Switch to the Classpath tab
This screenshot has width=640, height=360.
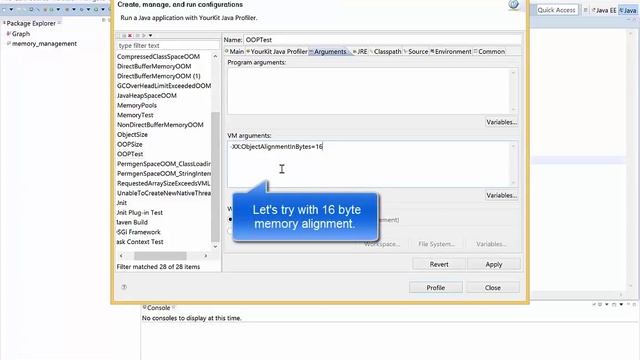click(385, 51)
